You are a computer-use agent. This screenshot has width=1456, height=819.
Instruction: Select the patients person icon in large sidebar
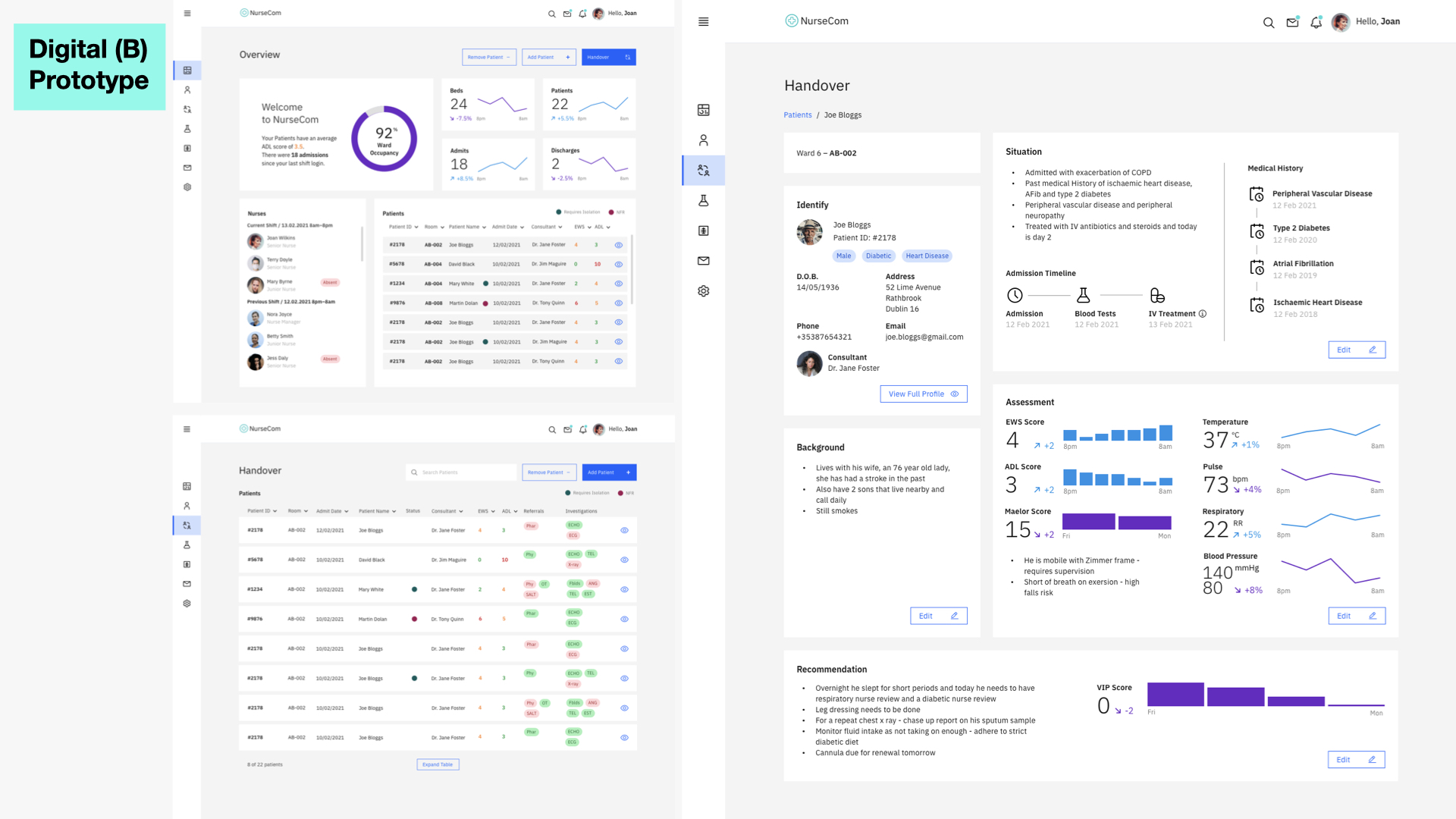click(x=703, y=140)
